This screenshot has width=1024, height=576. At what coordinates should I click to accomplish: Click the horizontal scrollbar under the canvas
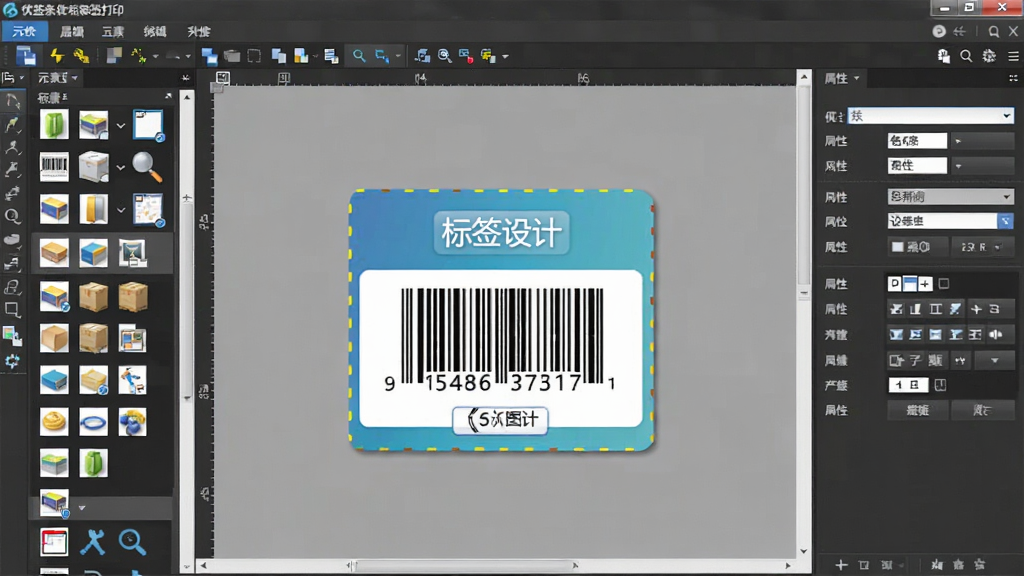click(x=464, y=566)
